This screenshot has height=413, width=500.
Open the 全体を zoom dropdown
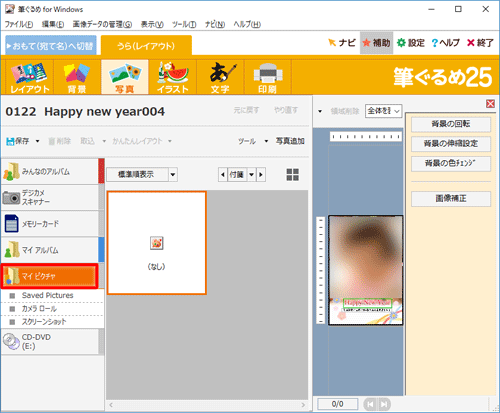(383, 111)
